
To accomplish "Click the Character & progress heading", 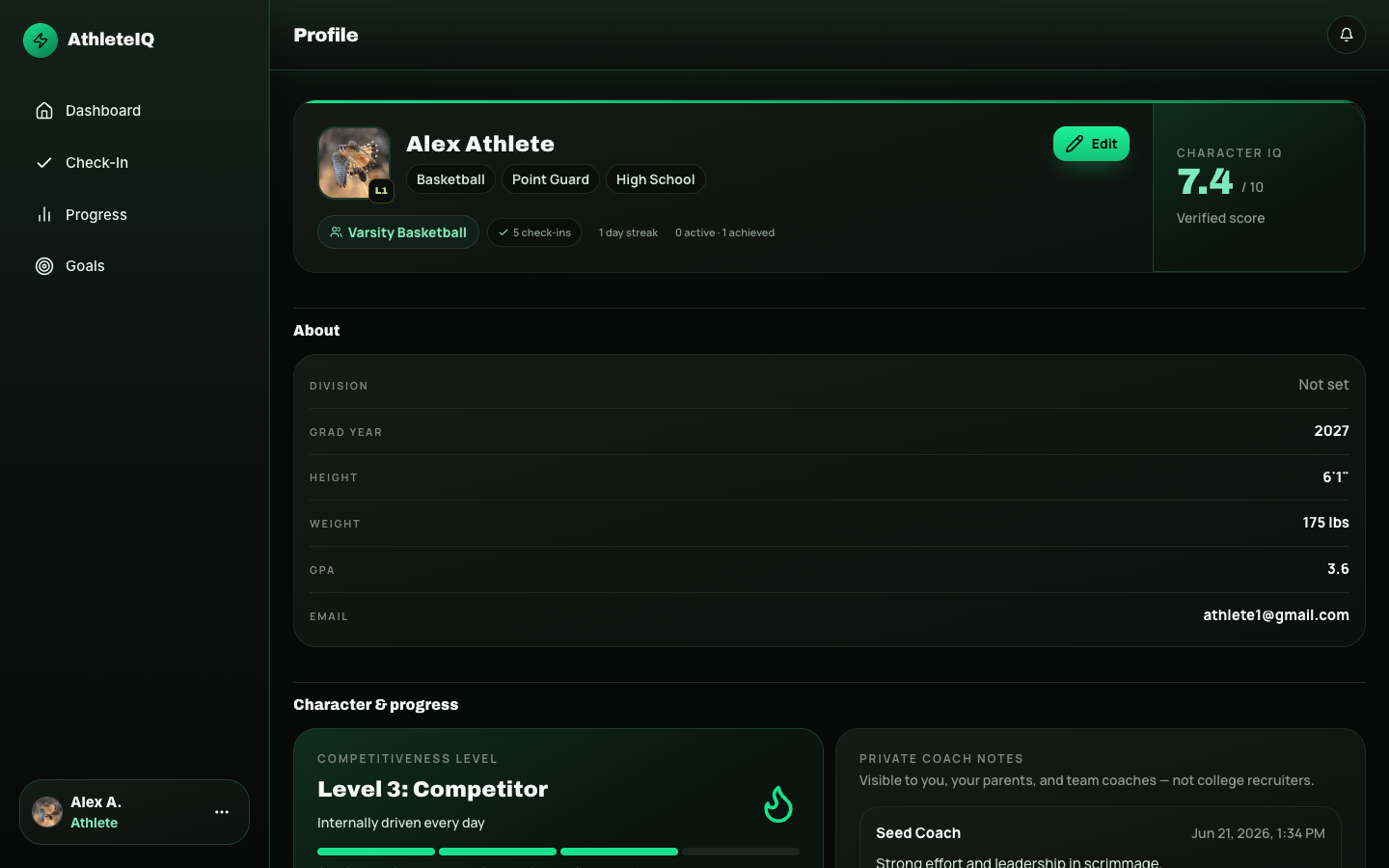I will pos(376,705).
